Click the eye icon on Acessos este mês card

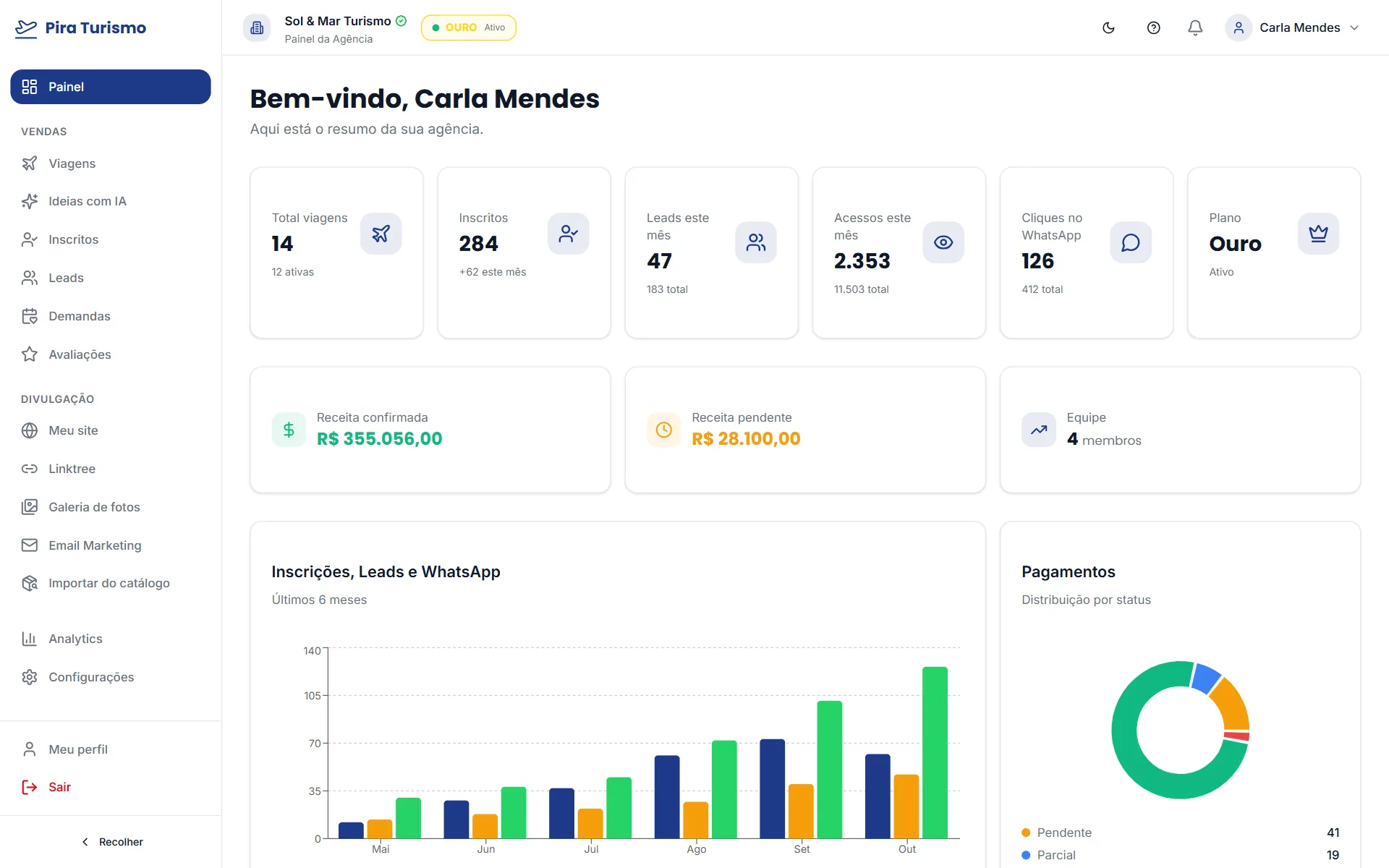click(943, 242)
